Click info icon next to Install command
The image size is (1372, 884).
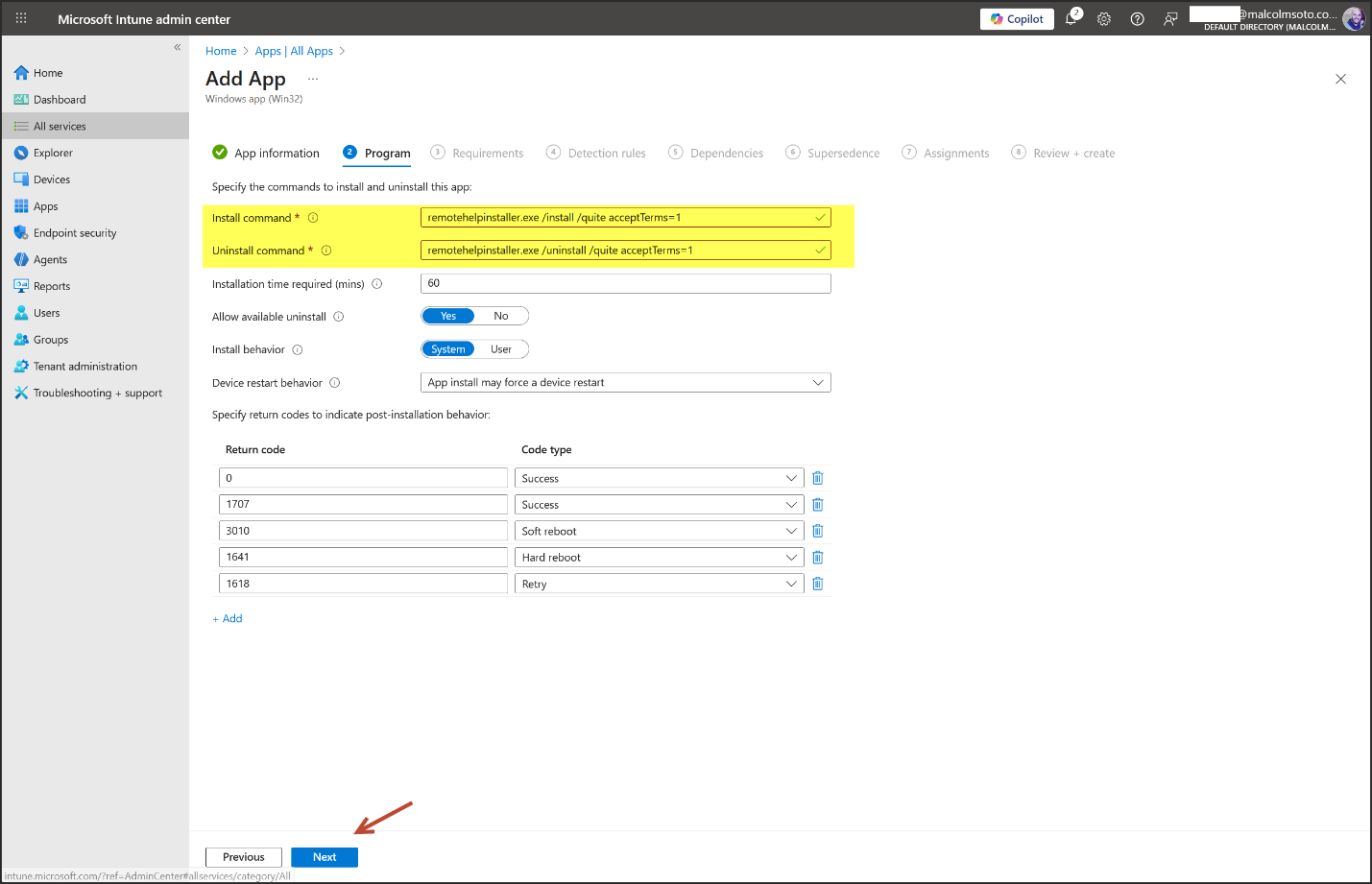point(313,218)
